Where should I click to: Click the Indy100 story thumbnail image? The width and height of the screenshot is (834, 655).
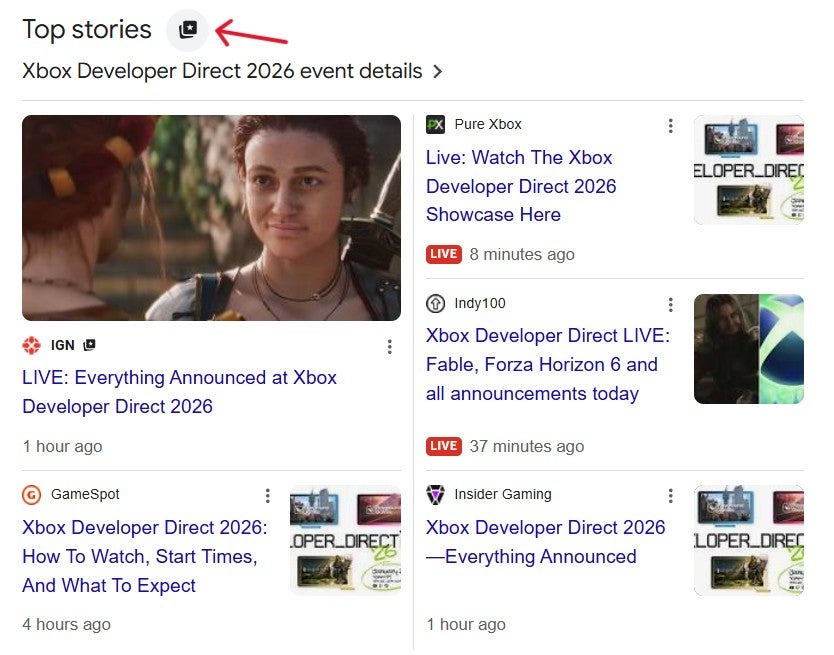point(748,349)
